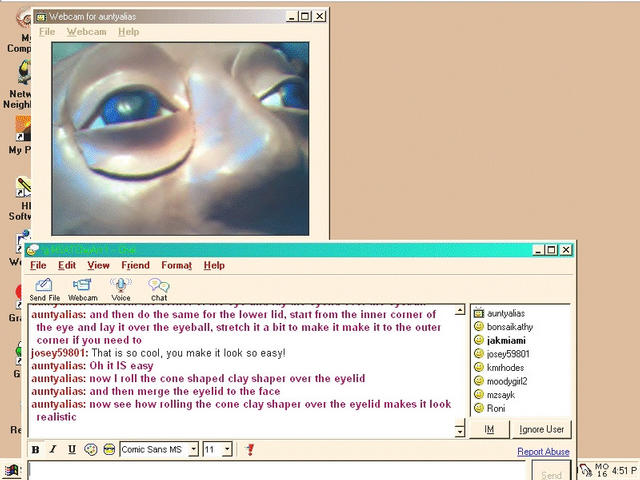Click message "auntyalias: Oh it IS easy"

pos(92,366)
